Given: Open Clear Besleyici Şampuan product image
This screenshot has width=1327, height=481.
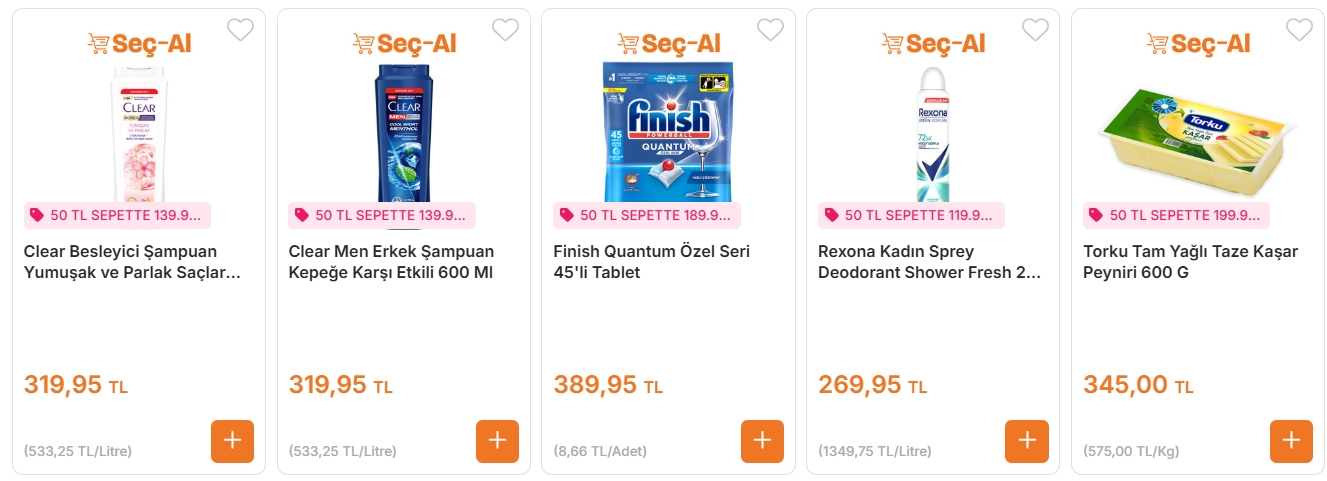Looking at the screenshot, I should [x=139, y=132].
